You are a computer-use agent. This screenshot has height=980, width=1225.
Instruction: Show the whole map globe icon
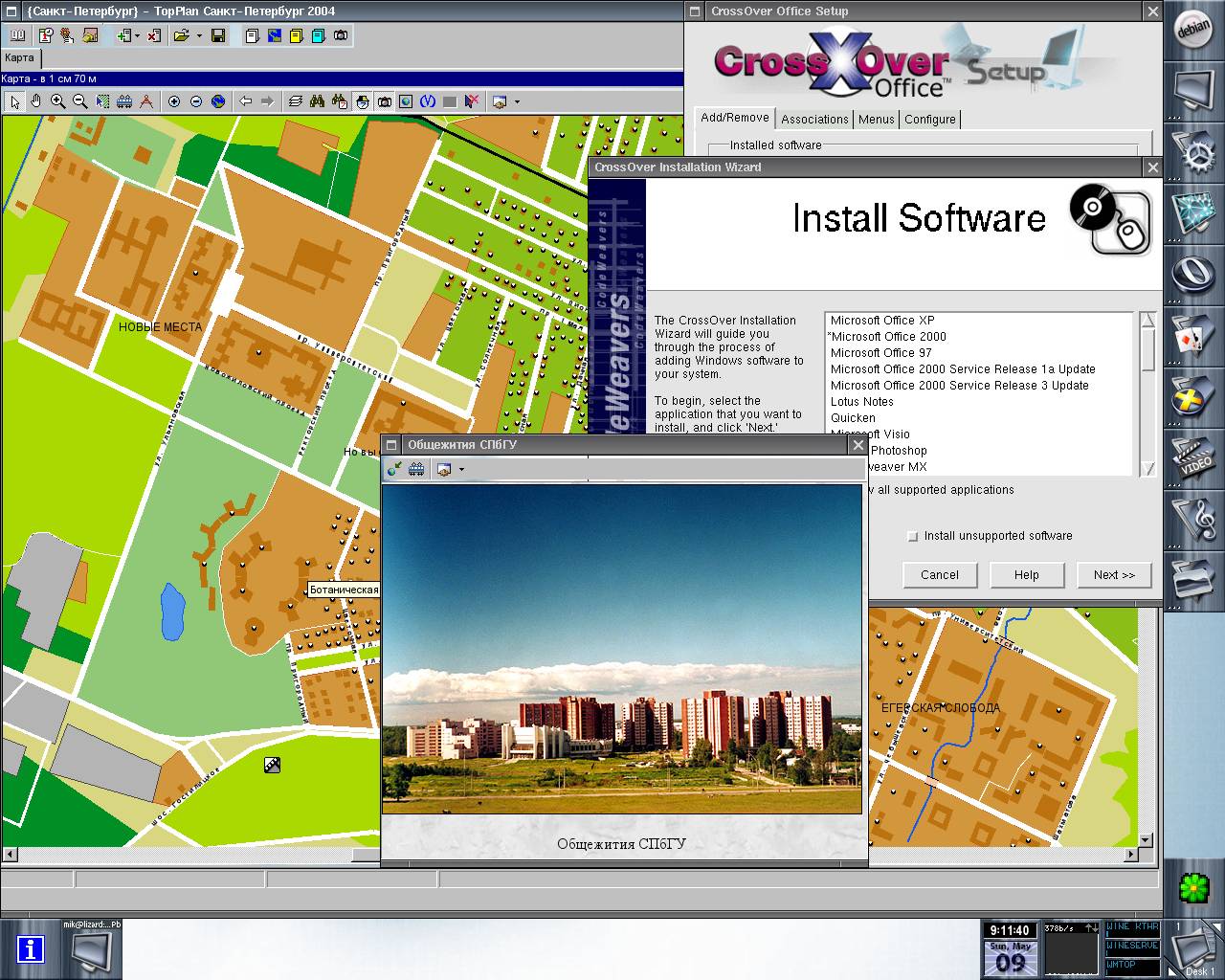pos(218,101)
